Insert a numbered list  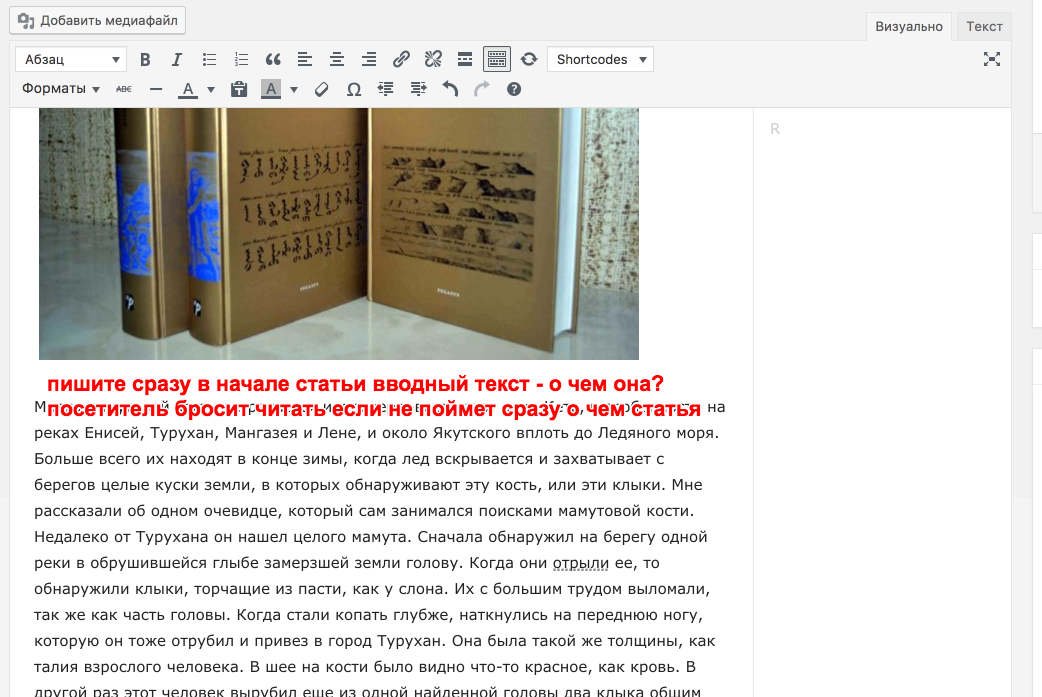coord(241,60)
